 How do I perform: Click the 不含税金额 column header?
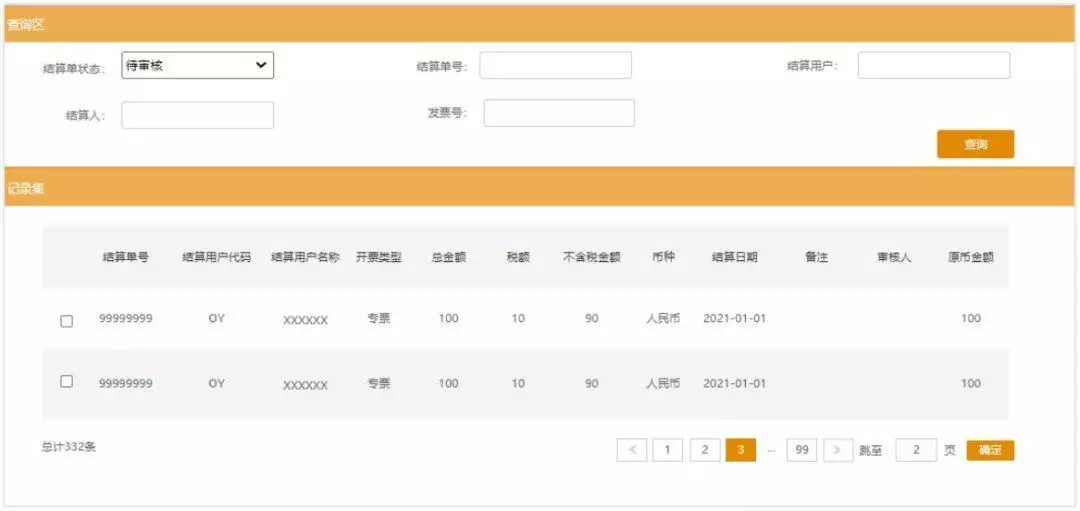click(592, 258)
